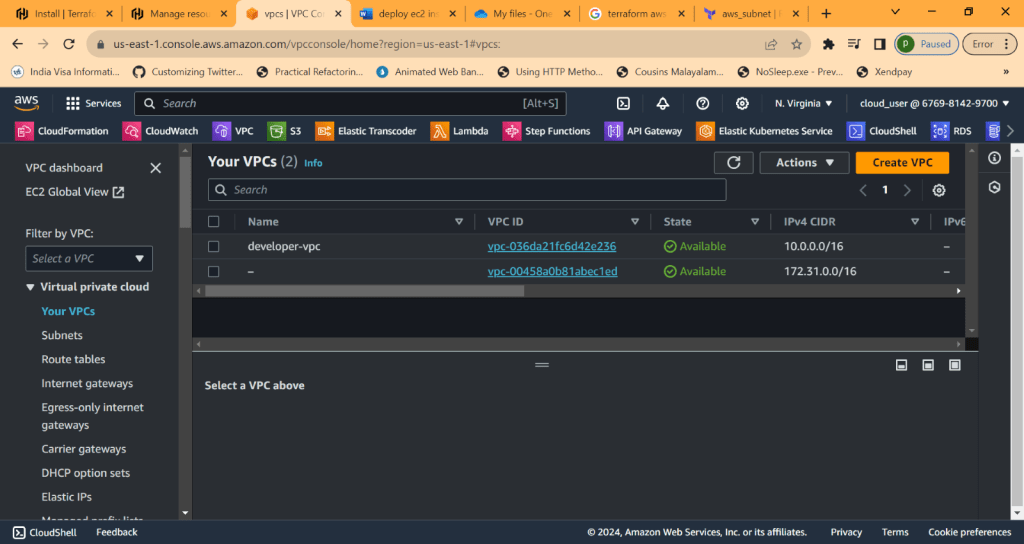Open the N. Virginia region selector
This screenshot has width=1024, height=544.
pos(803,103)
